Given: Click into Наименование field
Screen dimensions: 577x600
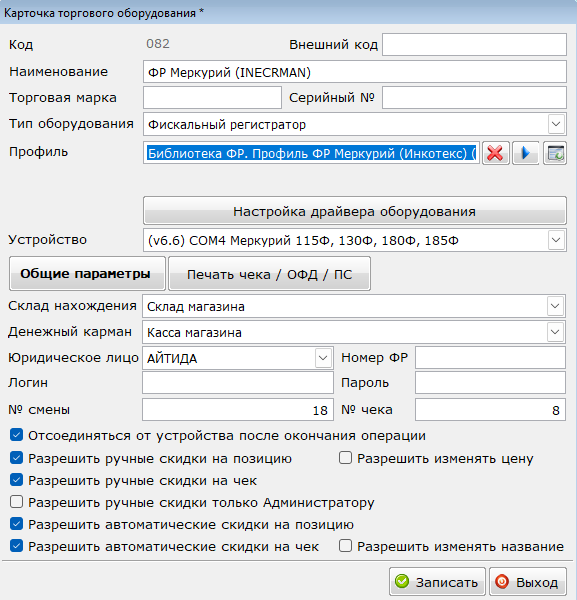Looking at the screenshot, I should tap(355, 72).
